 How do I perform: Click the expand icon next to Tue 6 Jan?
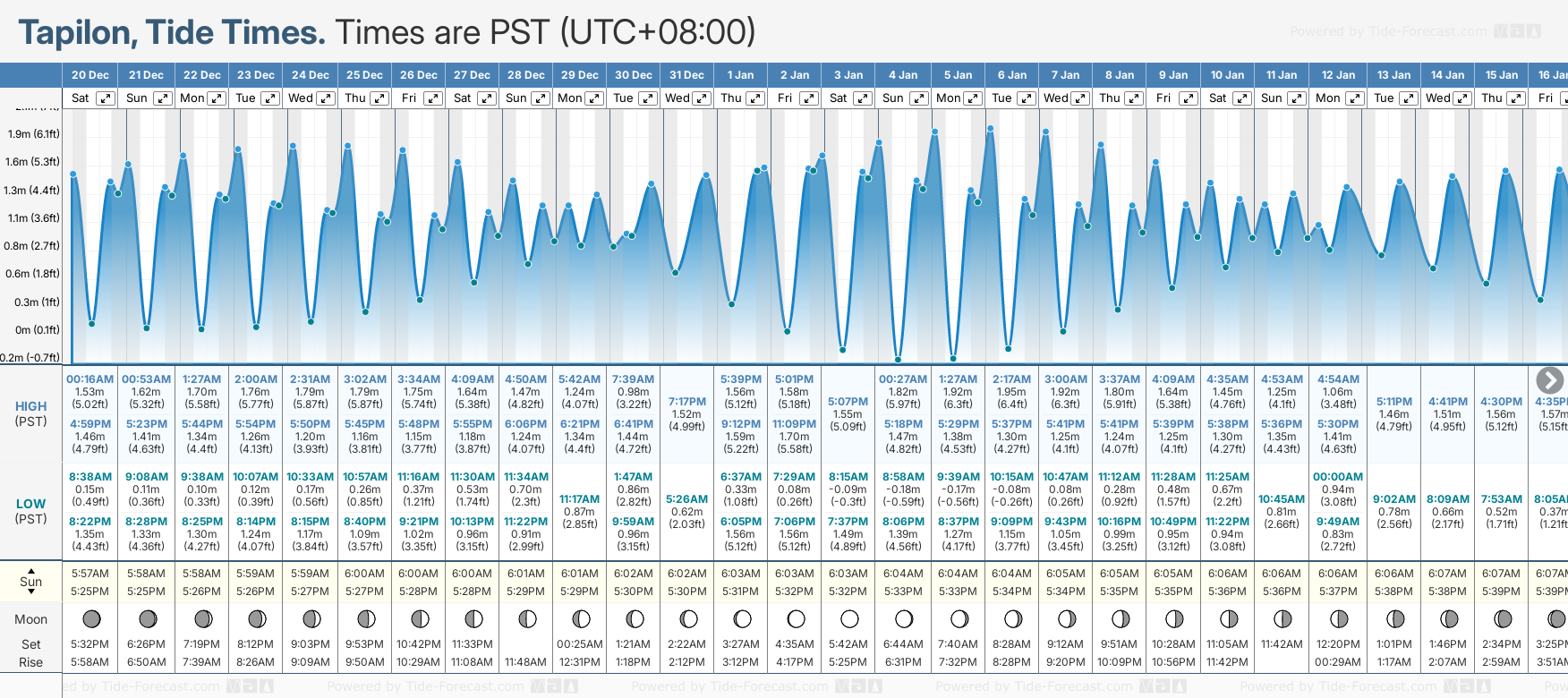[1027, 98]
